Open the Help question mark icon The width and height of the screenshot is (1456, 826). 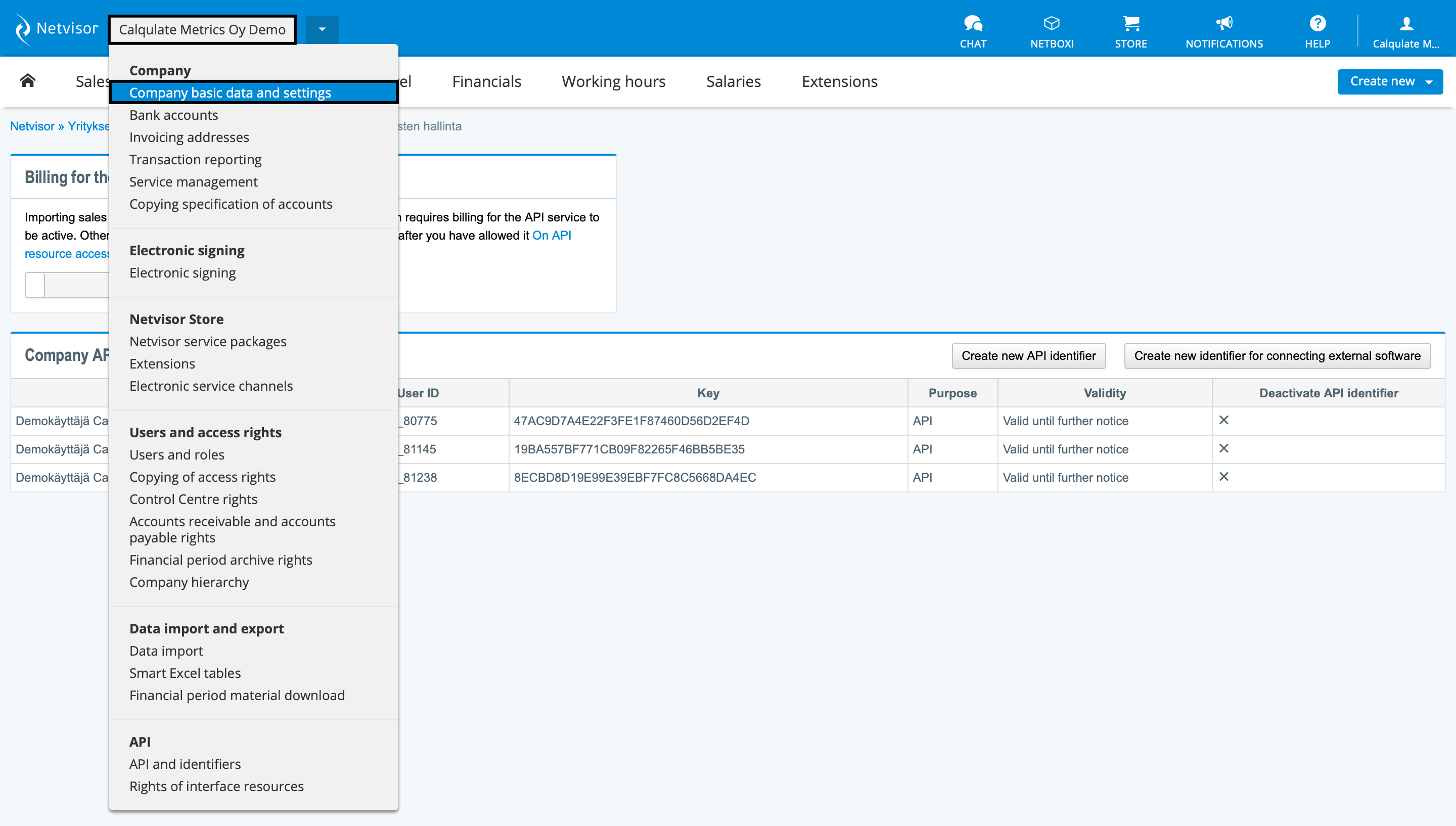click(x=1317, y=24)
